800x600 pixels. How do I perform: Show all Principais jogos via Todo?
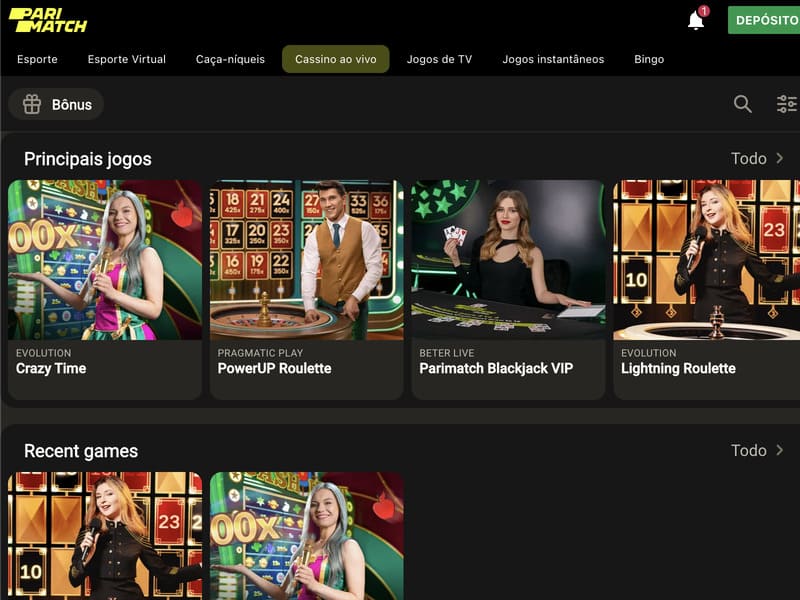tap(757, 159)
